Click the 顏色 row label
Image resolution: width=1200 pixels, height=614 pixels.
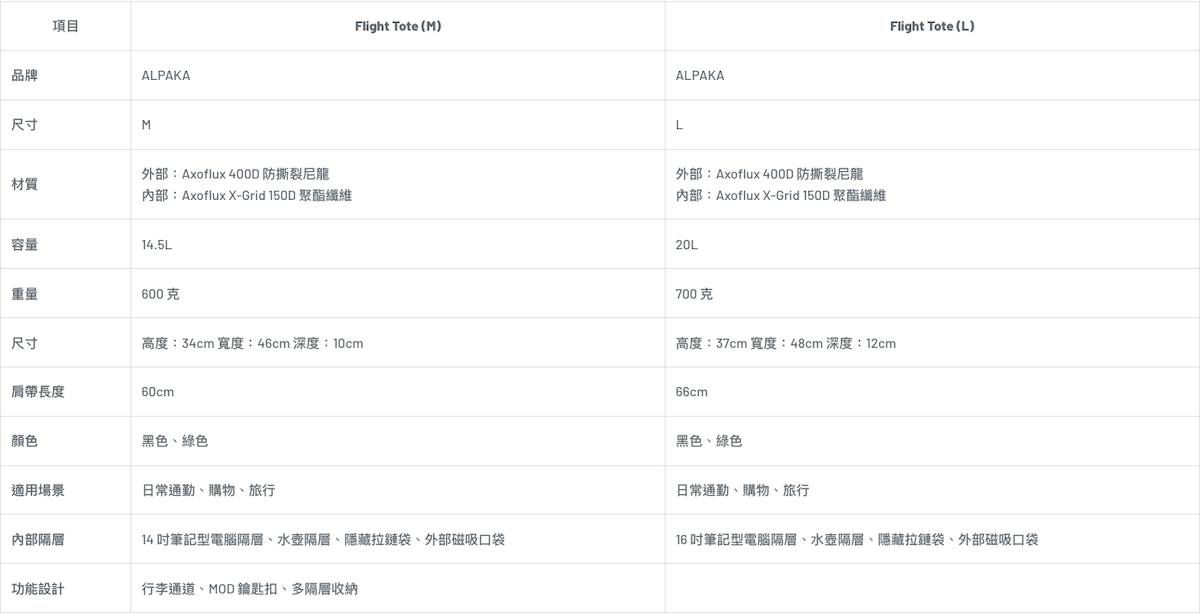(x=25, y=441)
